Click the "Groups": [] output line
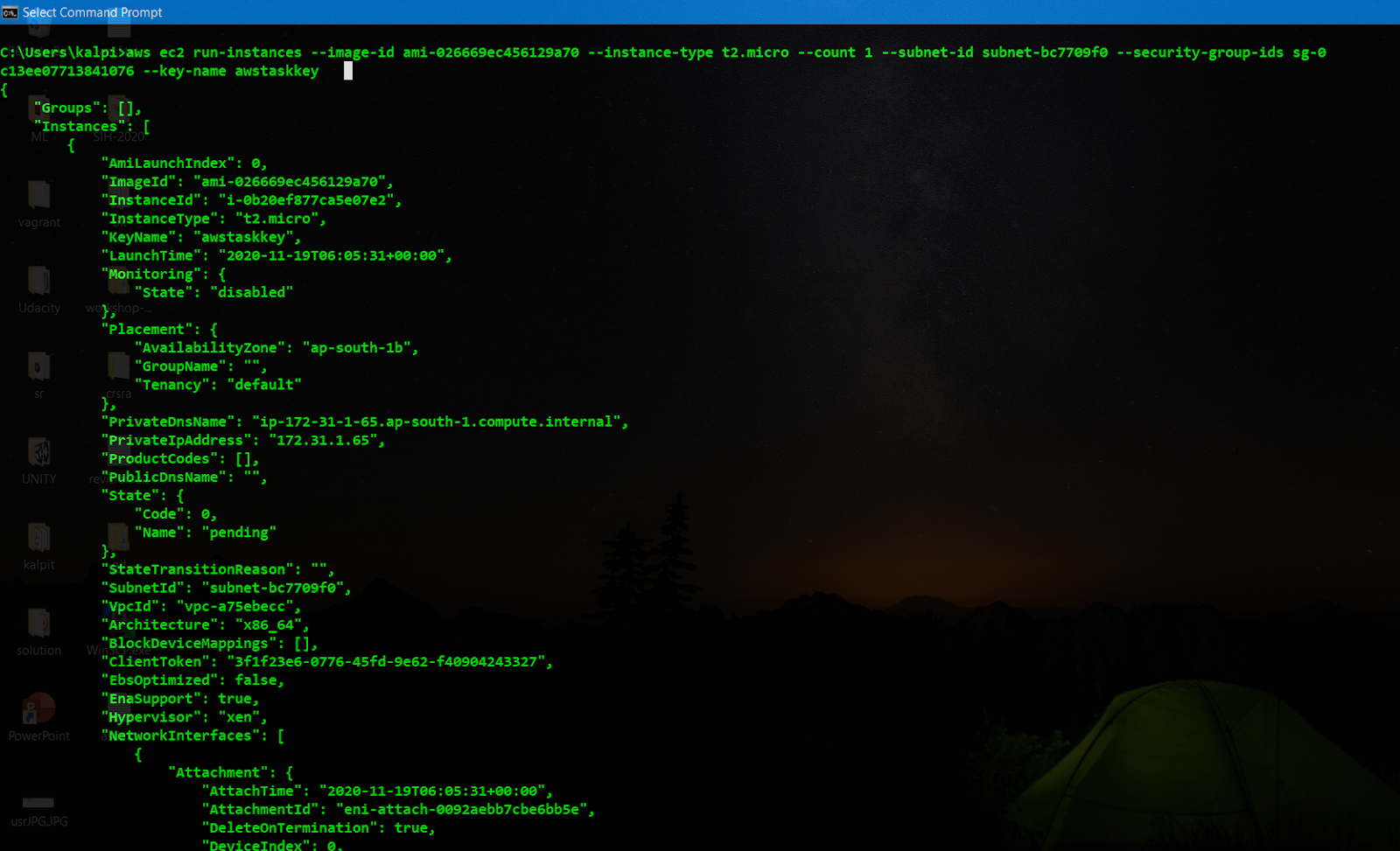 [87, 108]
